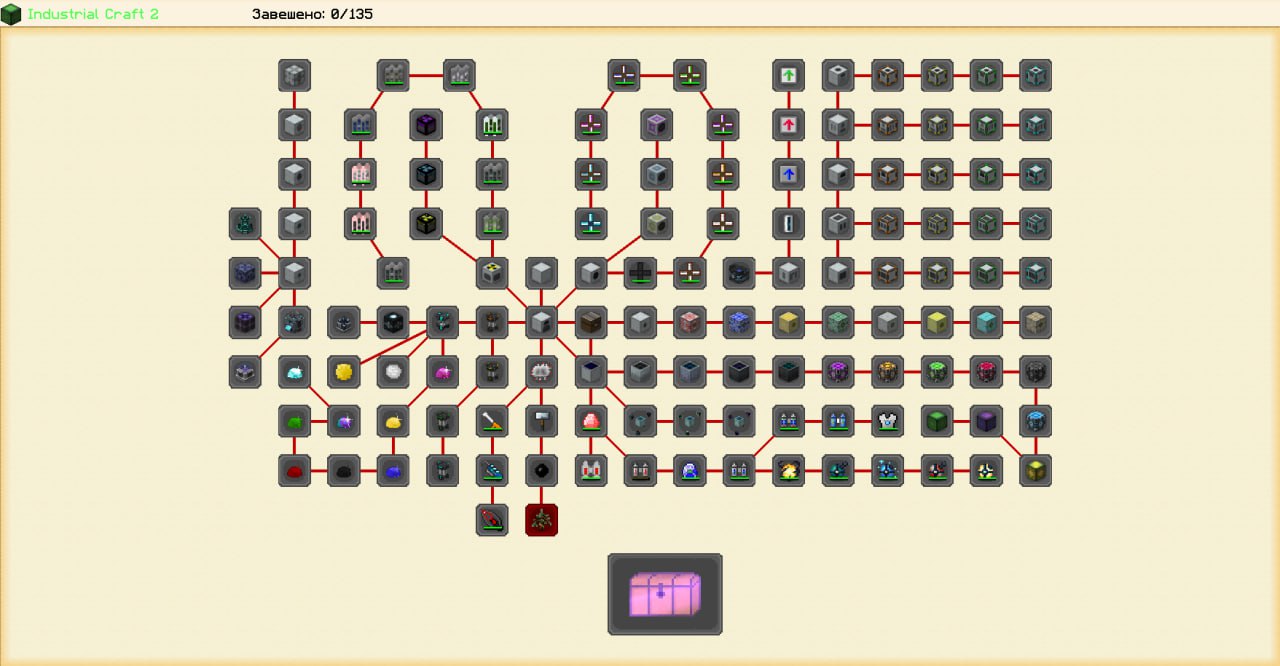Screen dimensions: 1280x666
Task: Open the green dust pile quest
Action: (294, 421)
